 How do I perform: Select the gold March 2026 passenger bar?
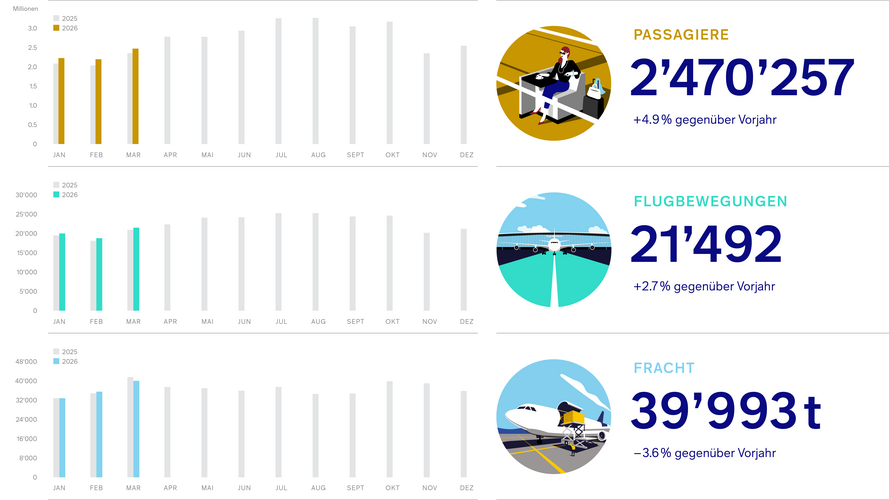(x=135, y=96)
